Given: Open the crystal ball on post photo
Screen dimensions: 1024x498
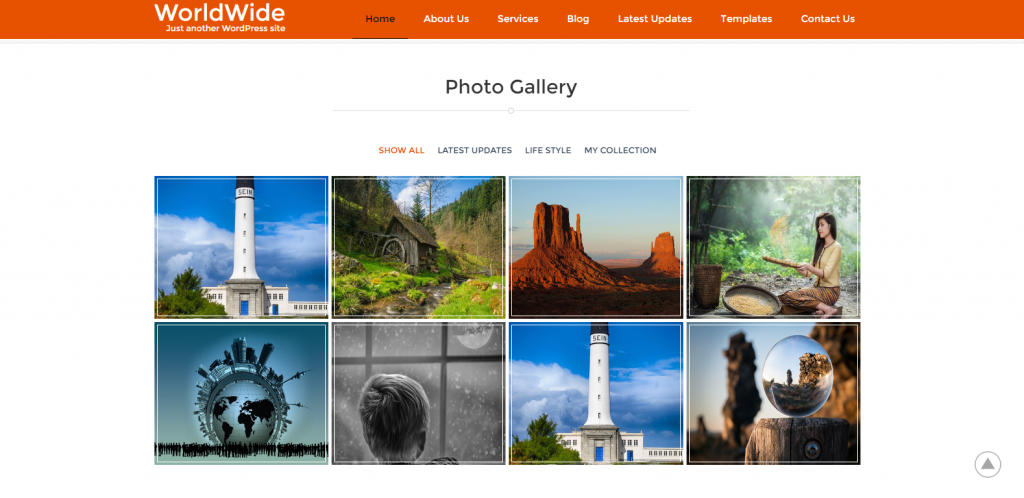Looking at the screenshot, I should (x=773, y=394).
